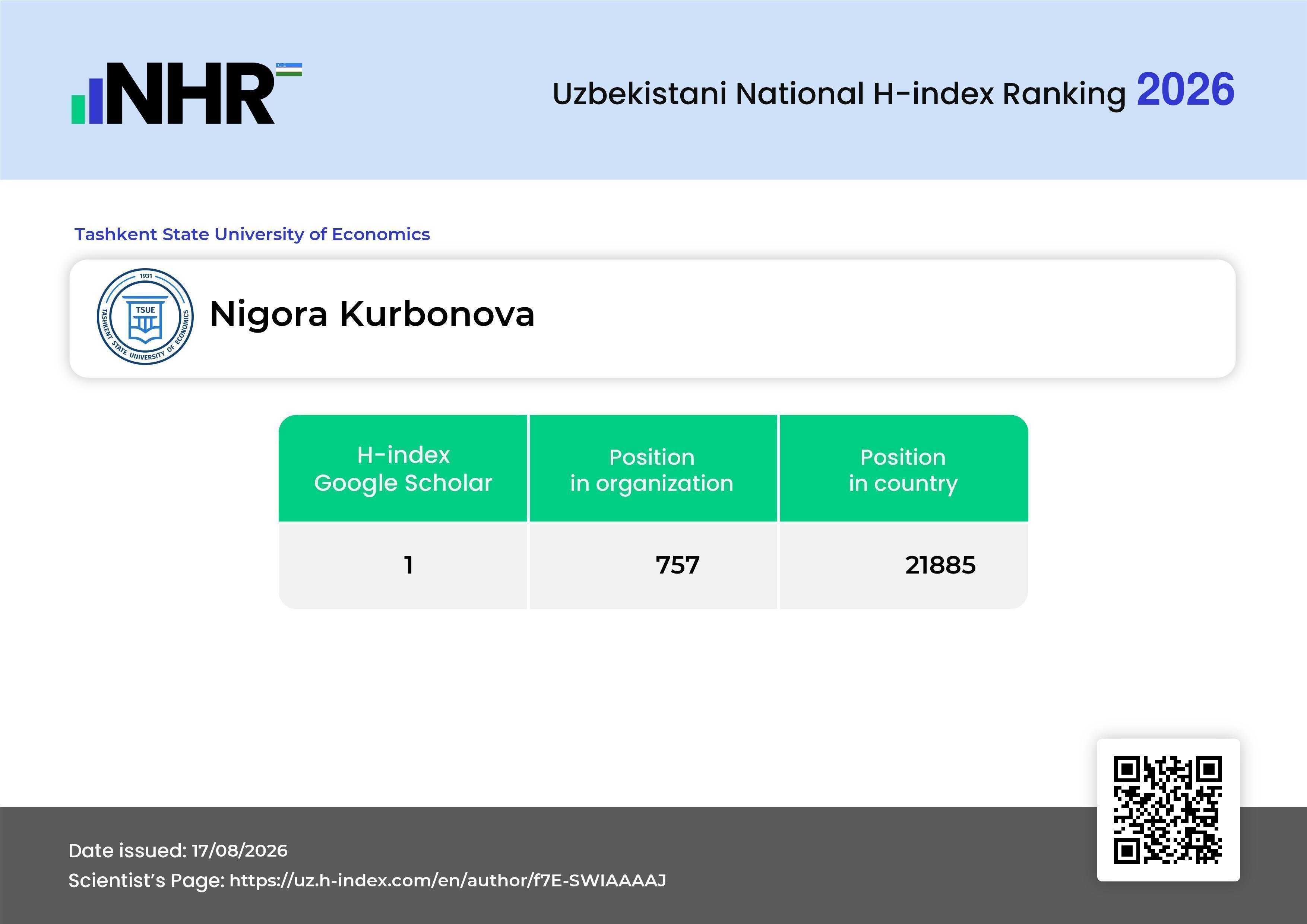The image size is (1307, 924).
Task: Click the organization position value 757
Action: pos(677,565)
